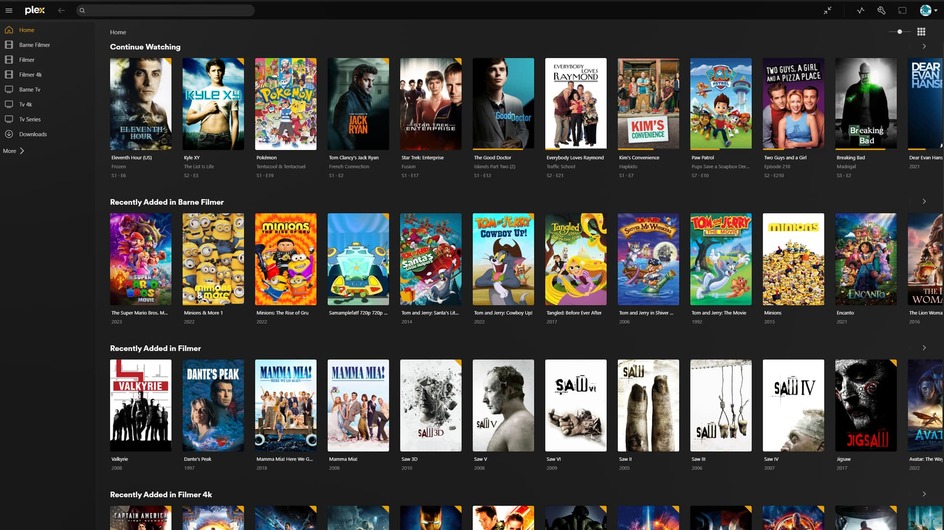944x530 pixels.
Task: Click the Tv Series monitor icon
Action: 8,119
